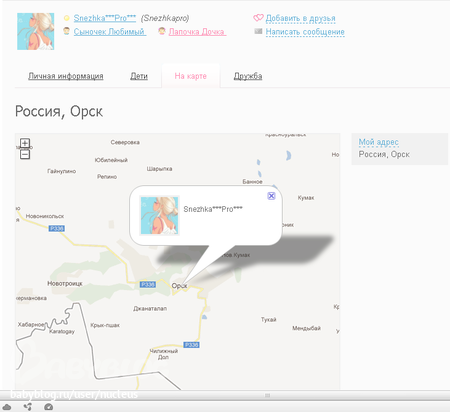The image size is (450, 412).
Task: Click the Репино label on the map
Action: 107,177
